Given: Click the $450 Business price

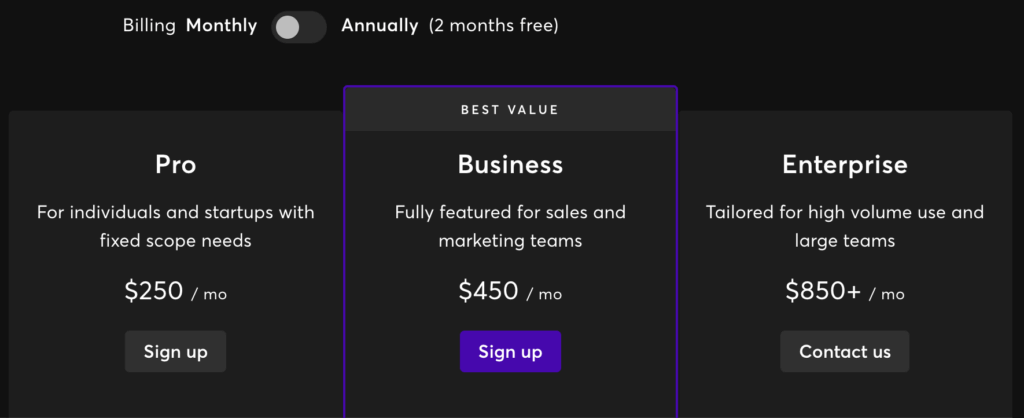Looking at the screenshot, I should pos(488,291).
